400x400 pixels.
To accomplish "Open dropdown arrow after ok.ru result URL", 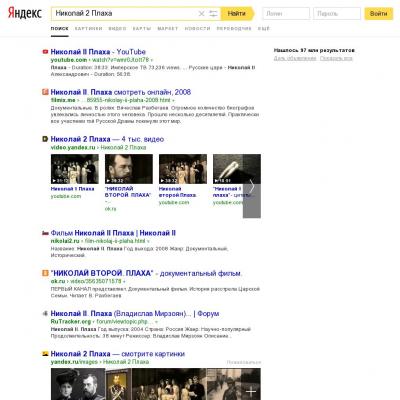I will tap(124, 281).
